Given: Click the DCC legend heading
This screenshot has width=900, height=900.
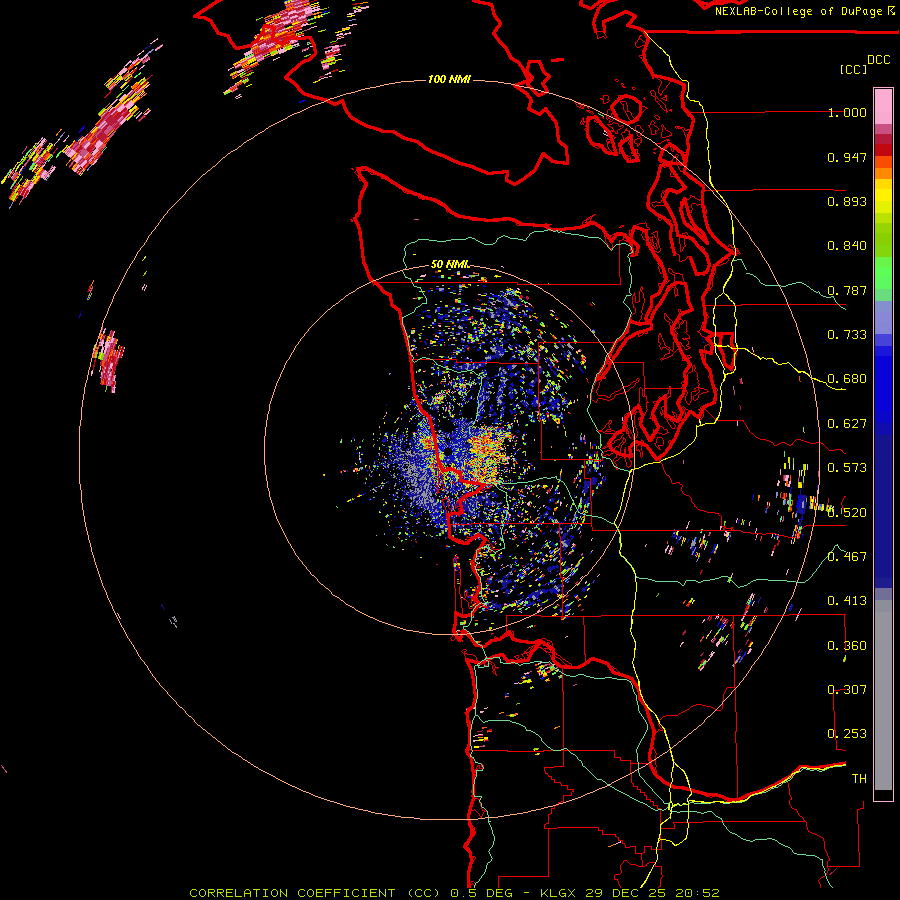Looking at the screenshot, I should point(879,60).
